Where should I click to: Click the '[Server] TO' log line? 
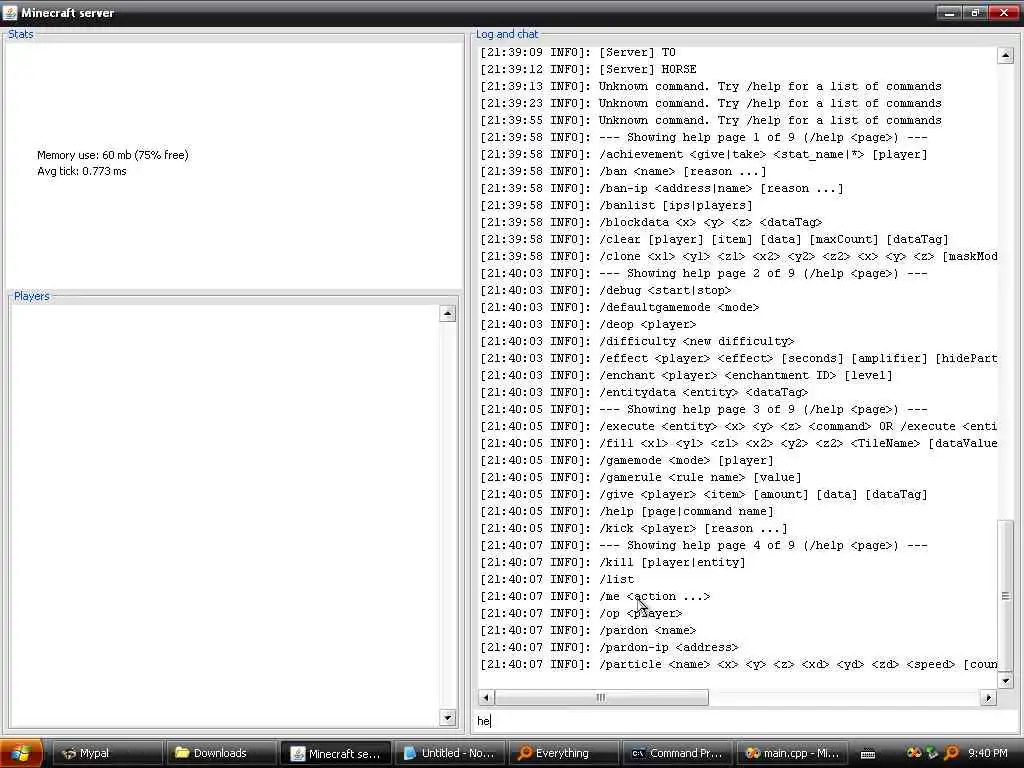coord(578,52)
